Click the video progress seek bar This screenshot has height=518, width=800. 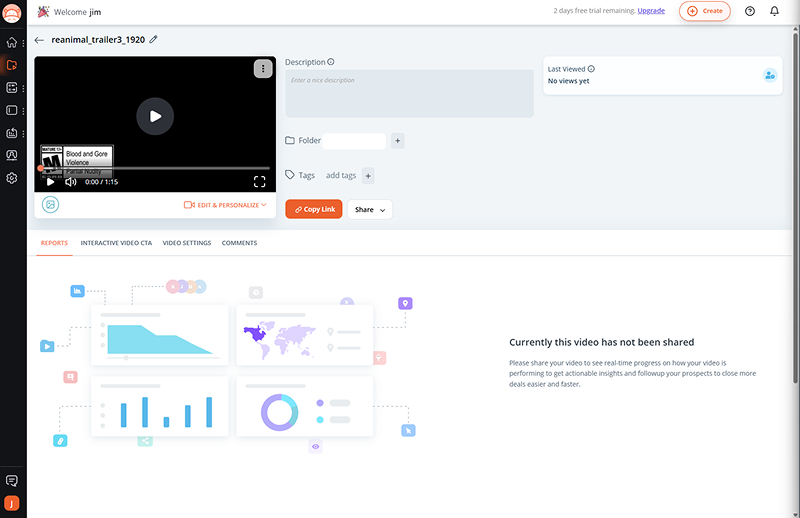point(155,168)
